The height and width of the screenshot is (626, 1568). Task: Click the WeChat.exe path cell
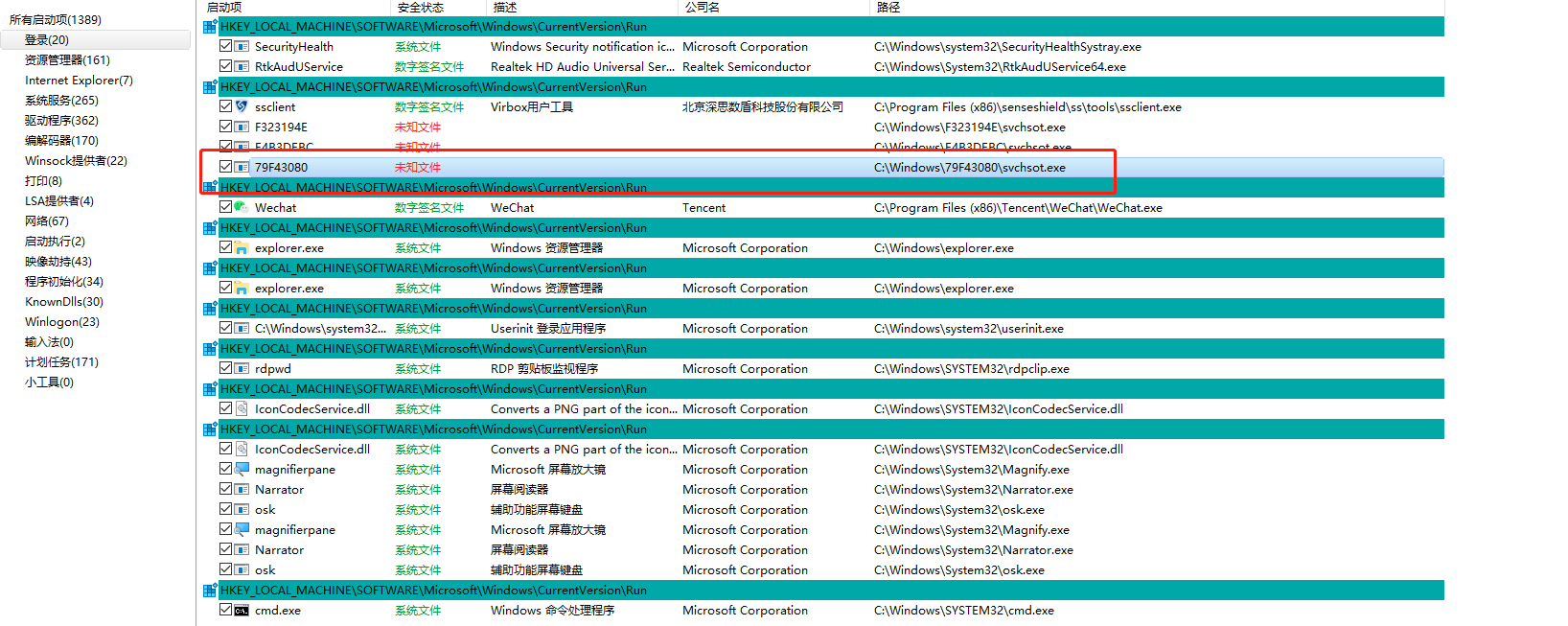(1018, 207)
